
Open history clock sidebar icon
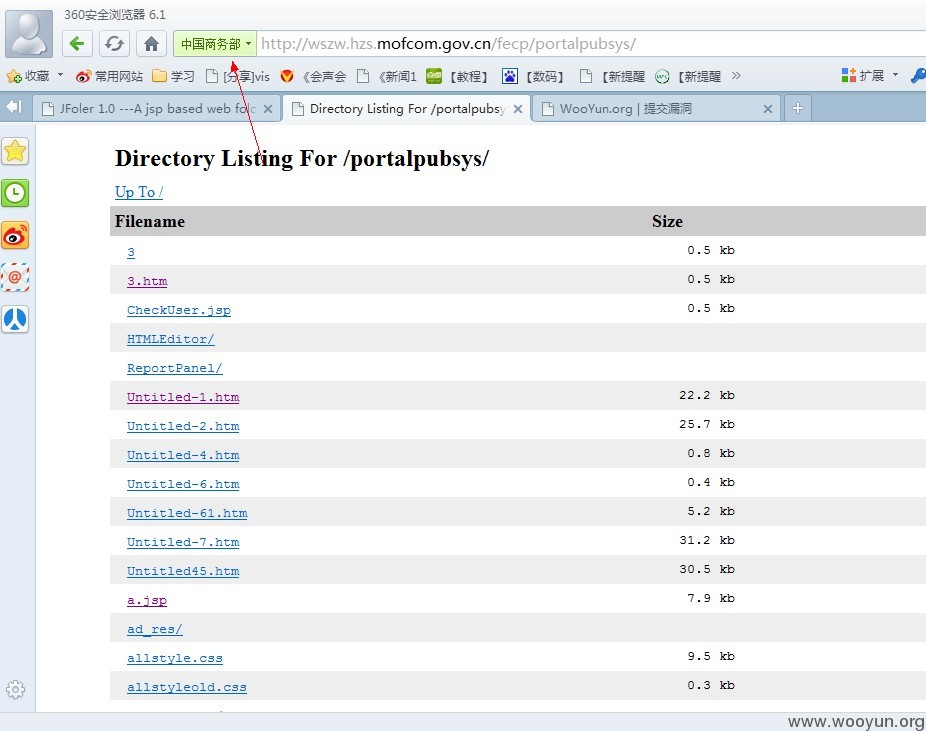(15, 193)
